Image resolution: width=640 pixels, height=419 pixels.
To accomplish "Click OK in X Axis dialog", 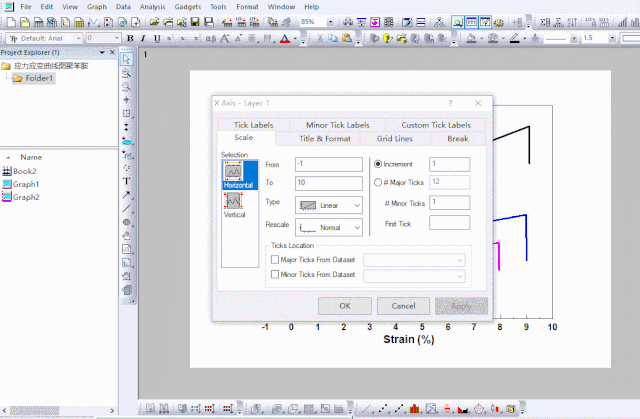I will [345, 306].
